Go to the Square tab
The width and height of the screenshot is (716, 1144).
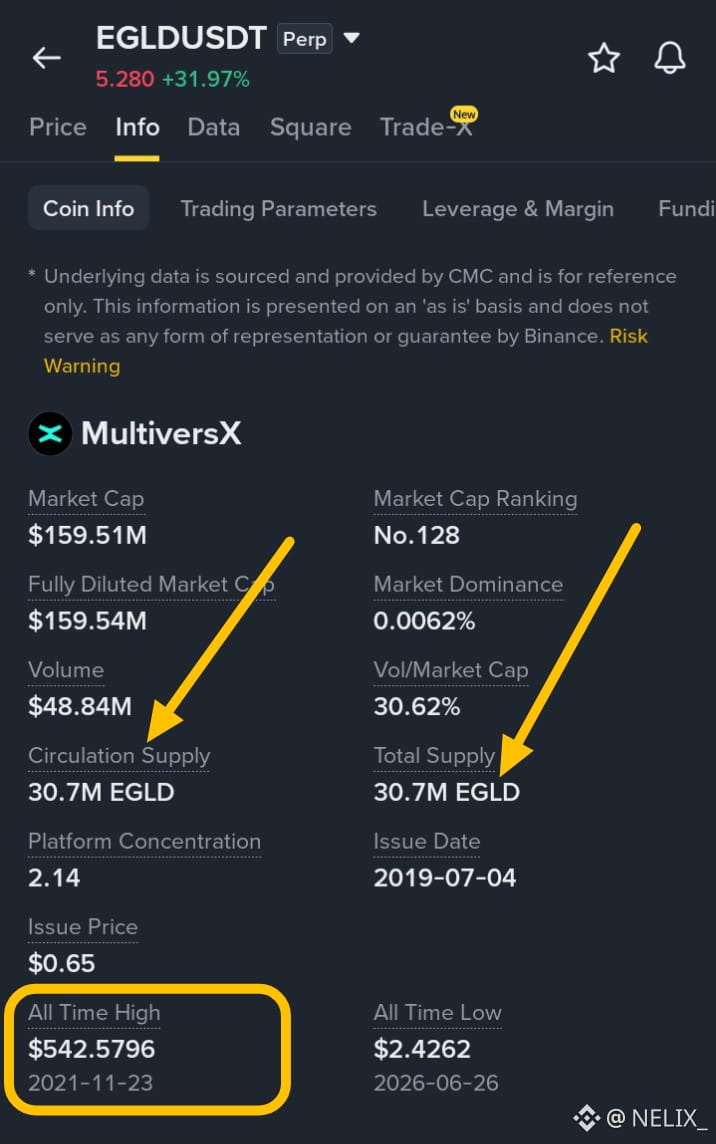310,128
